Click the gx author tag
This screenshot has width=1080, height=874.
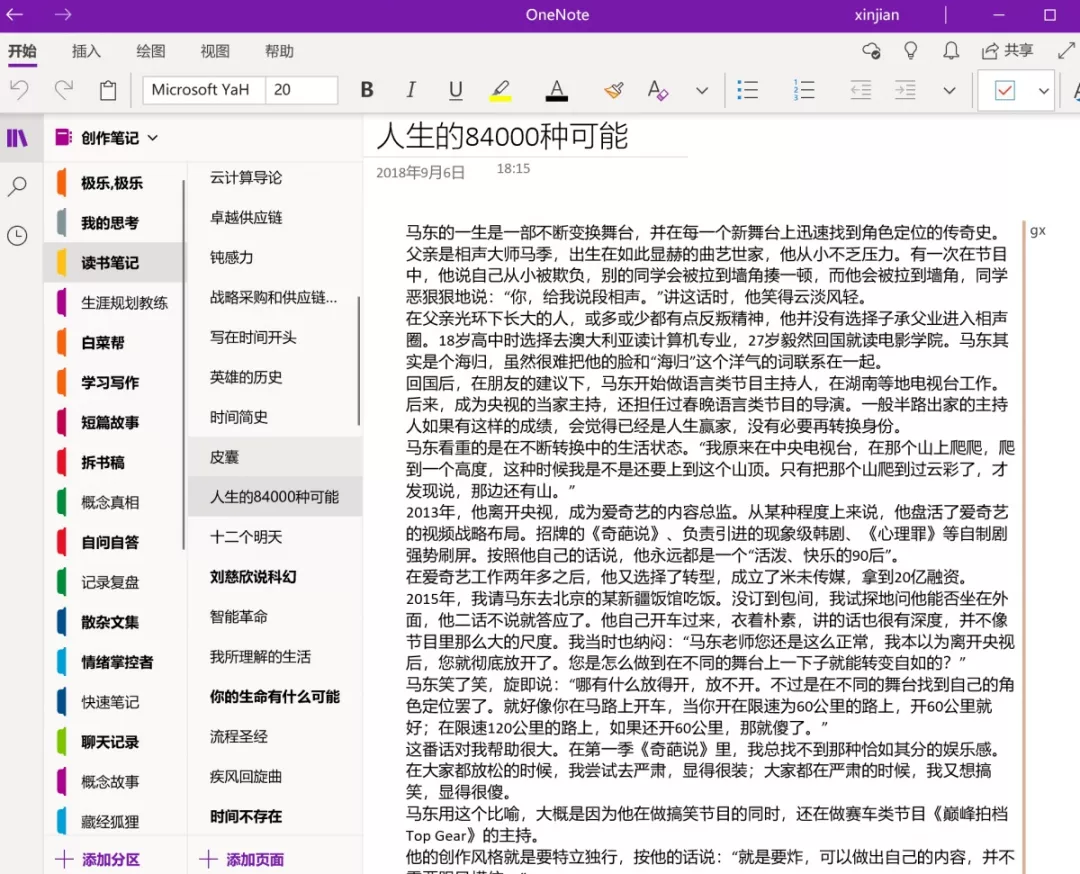tap(1037, 231)
